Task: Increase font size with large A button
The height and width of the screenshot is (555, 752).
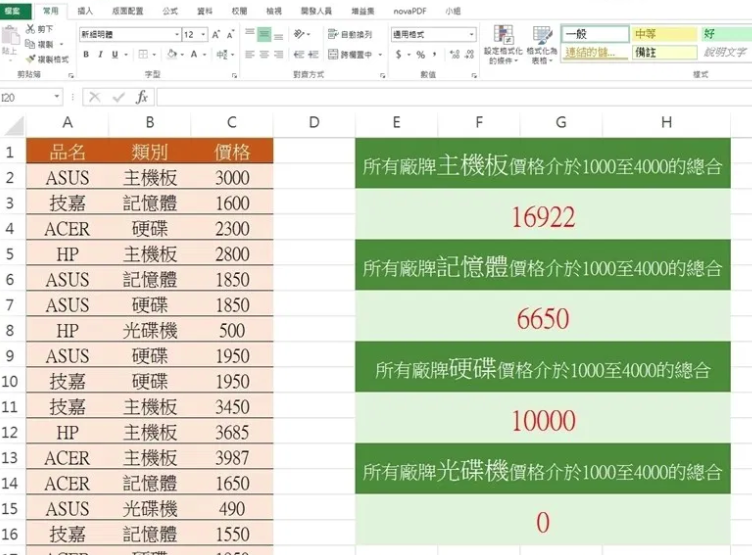Action: point(216,35)
